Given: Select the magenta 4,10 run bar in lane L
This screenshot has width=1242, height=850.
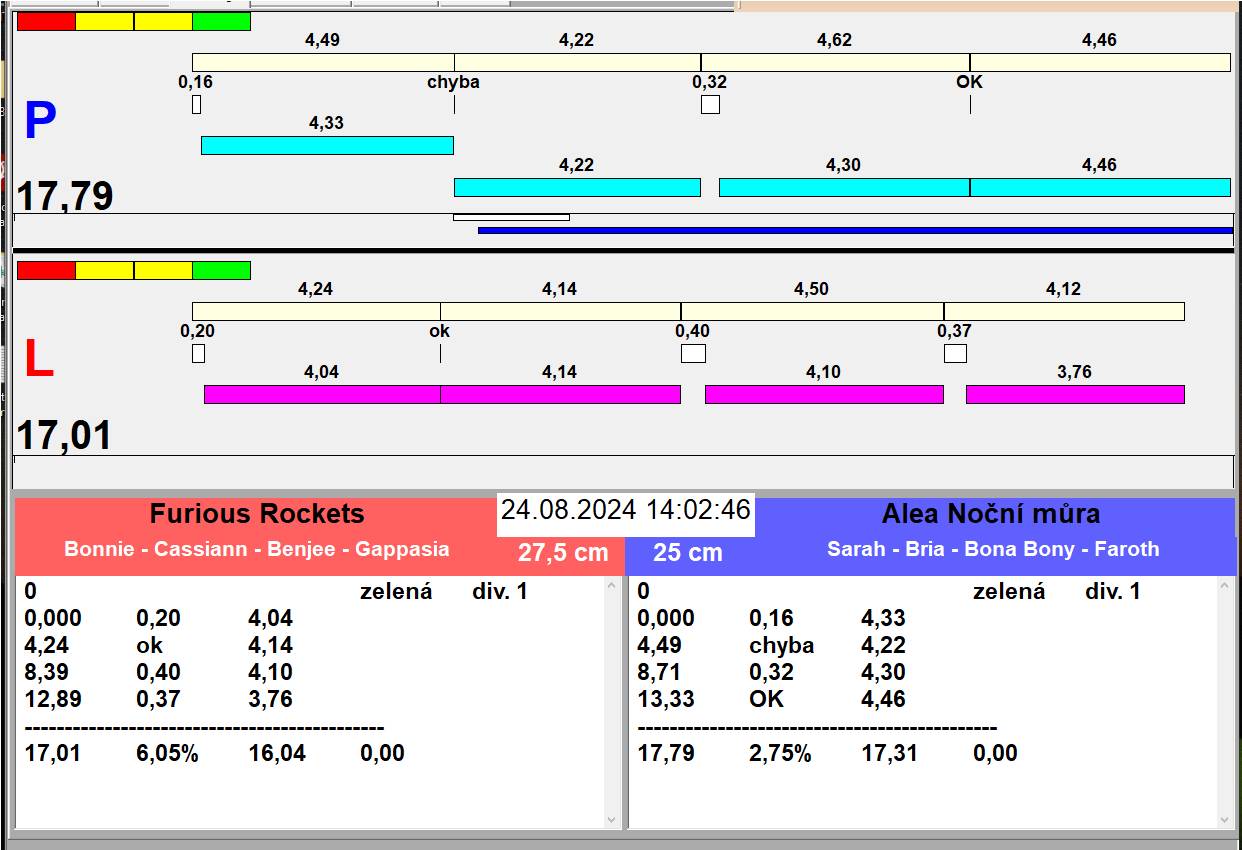Looking at the screenshot, I should [x=824, y=394].
